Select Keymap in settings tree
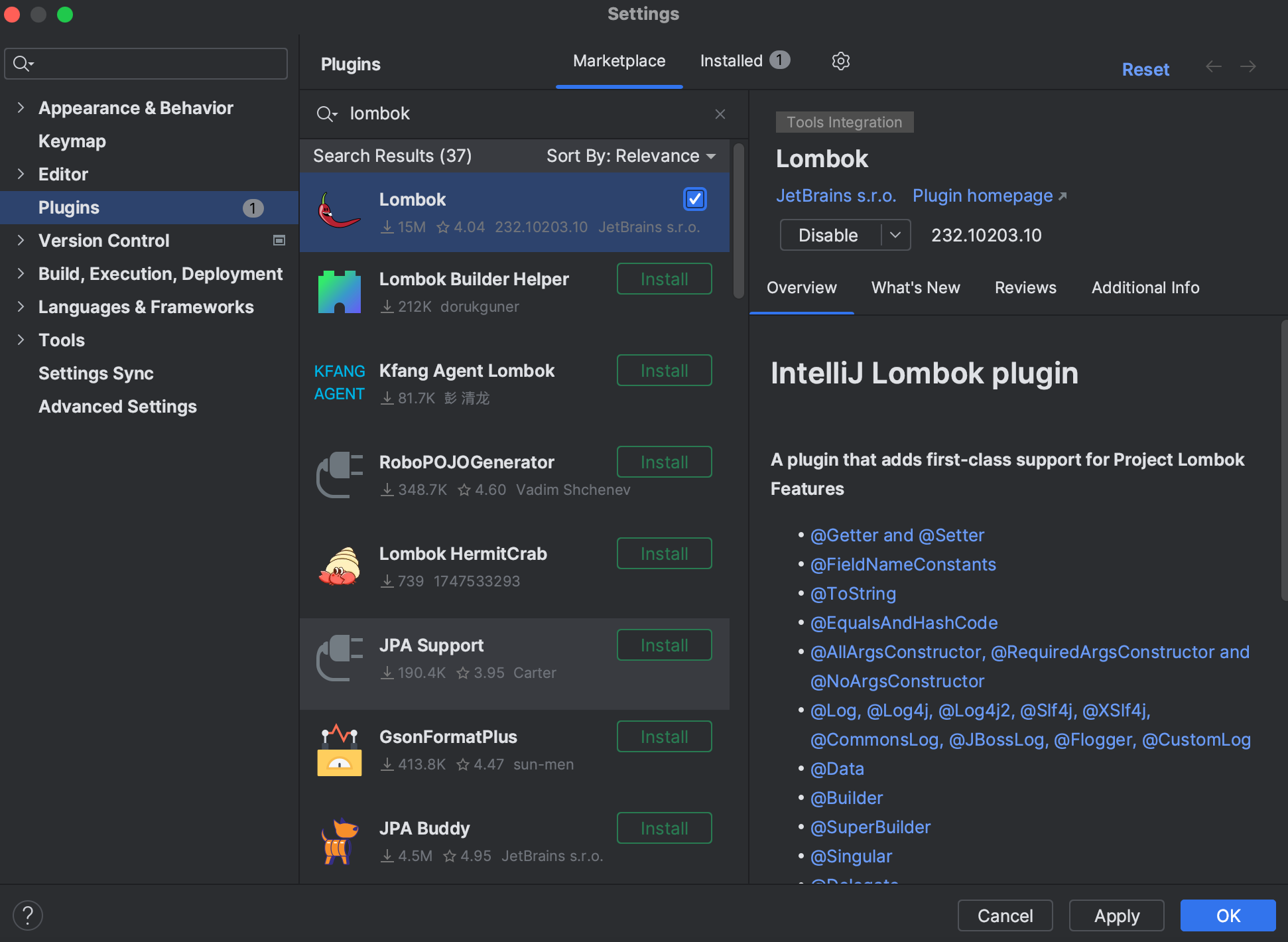The height and width of the screenshot is (942, 1288). click(x=72, y=141)
